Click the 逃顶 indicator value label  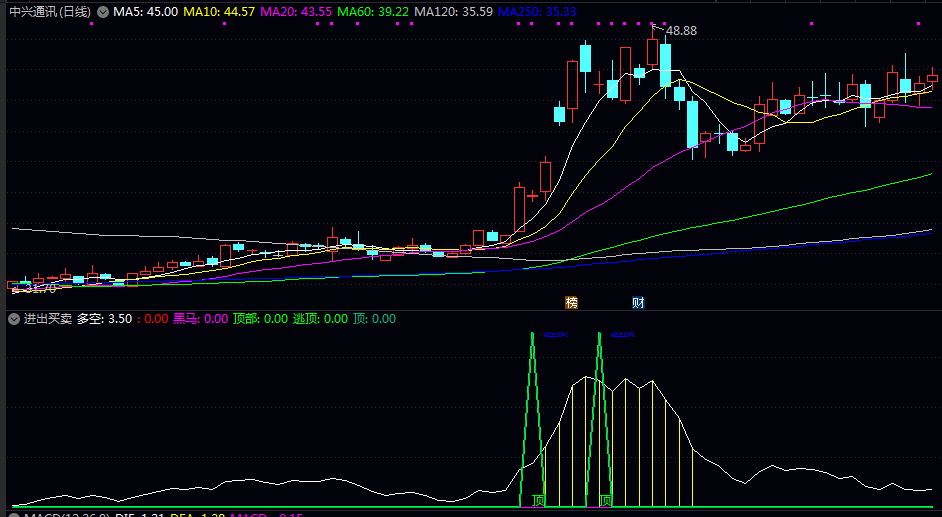point(320,319)
